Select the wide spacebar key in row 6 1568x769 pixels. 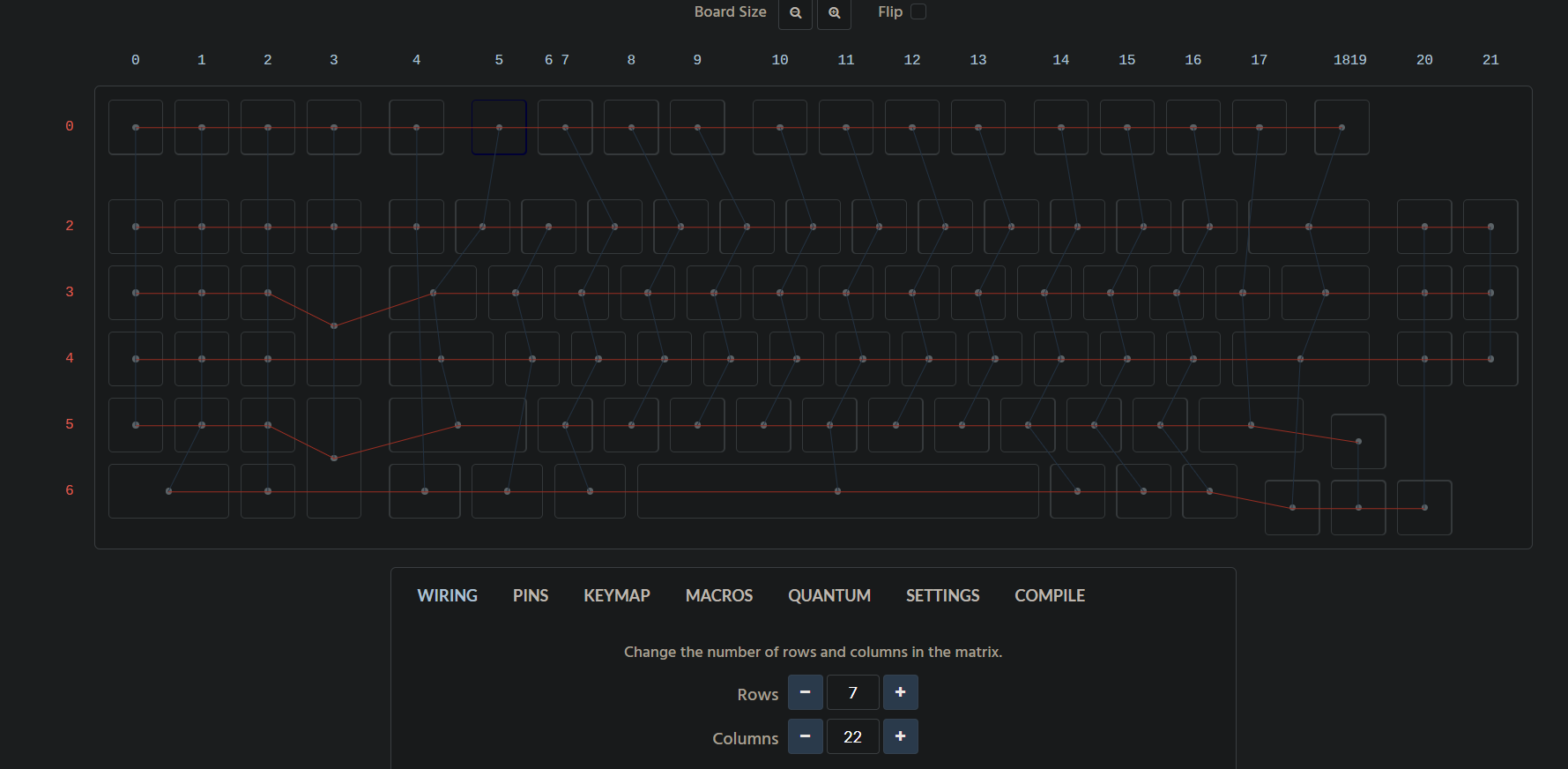[x=838, y=491]
